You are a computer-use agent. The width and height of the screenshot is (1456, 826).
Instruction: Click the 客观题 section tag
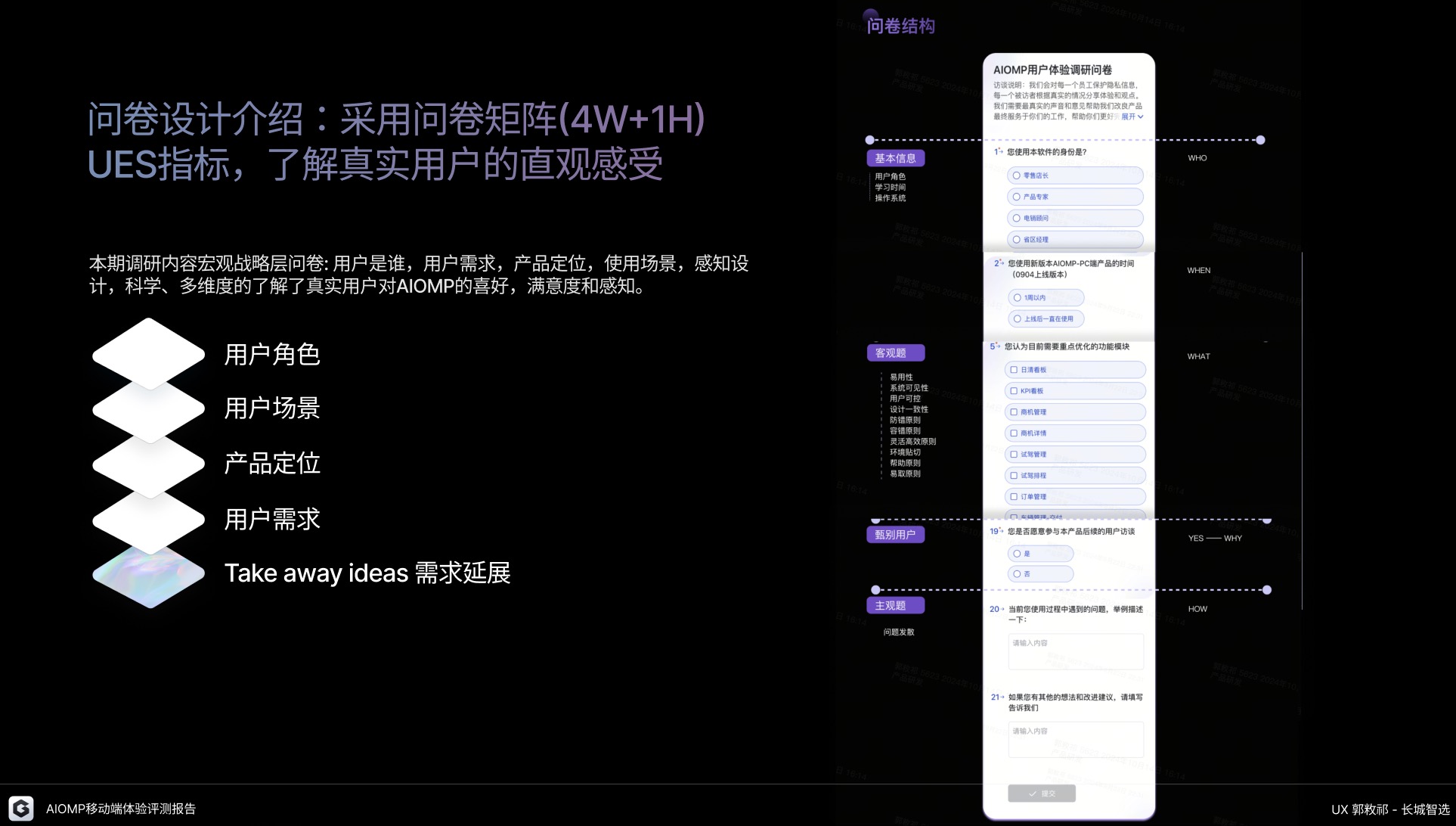click(x=895, y=353)
